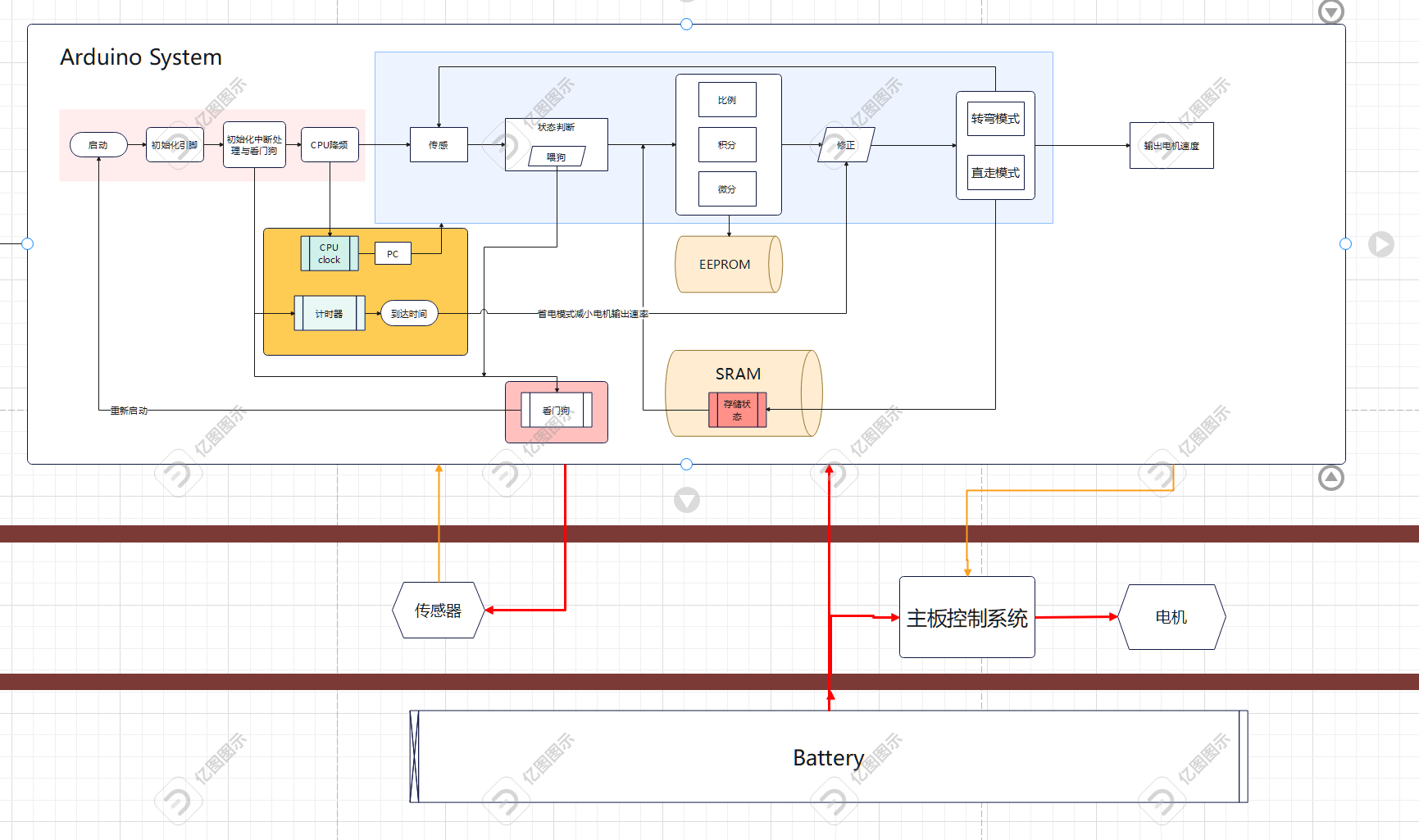Viewport: 1419px width, 840px height.
Task: Click the left-side selection handle of the Arduino container
Action: coord(28,244)
